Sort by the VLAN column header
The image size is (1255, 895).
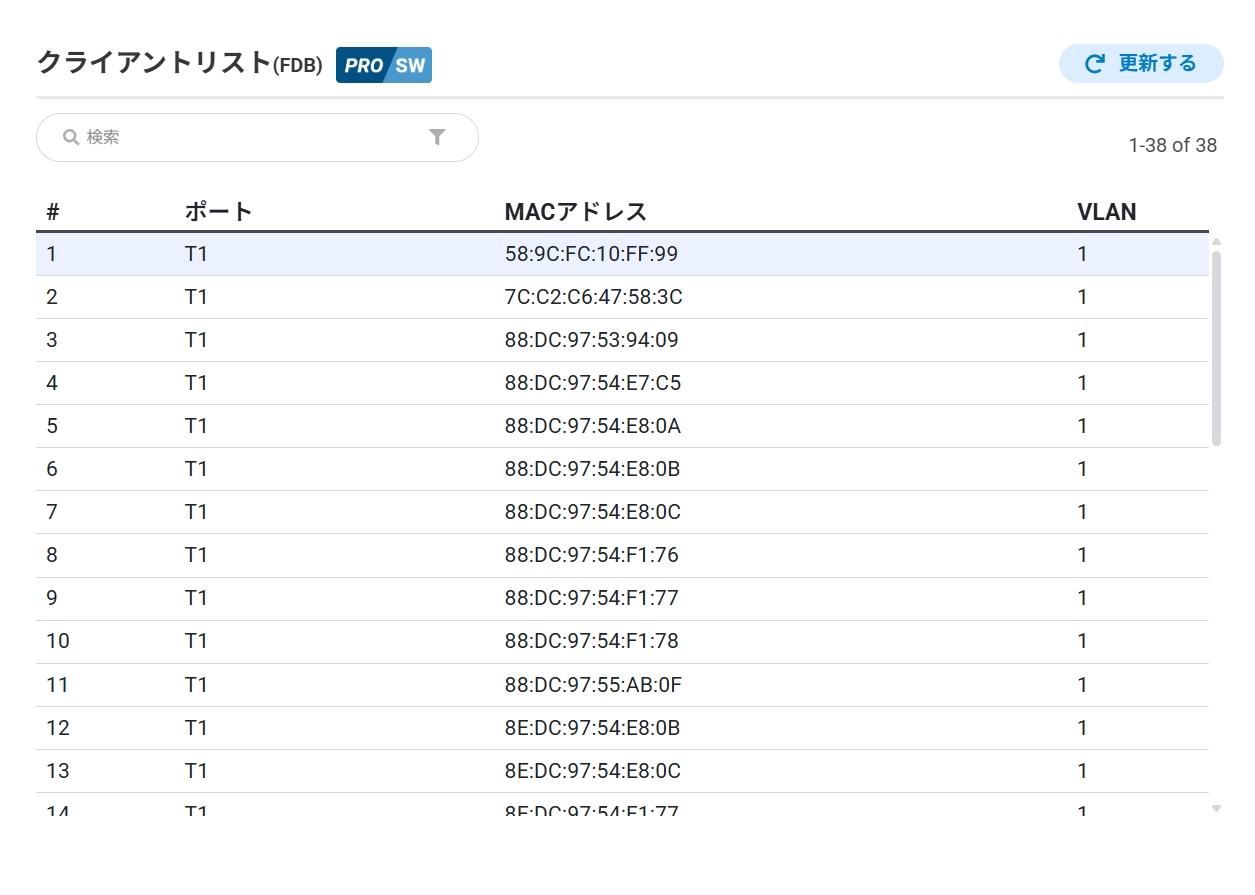(x=1106, y=212)
